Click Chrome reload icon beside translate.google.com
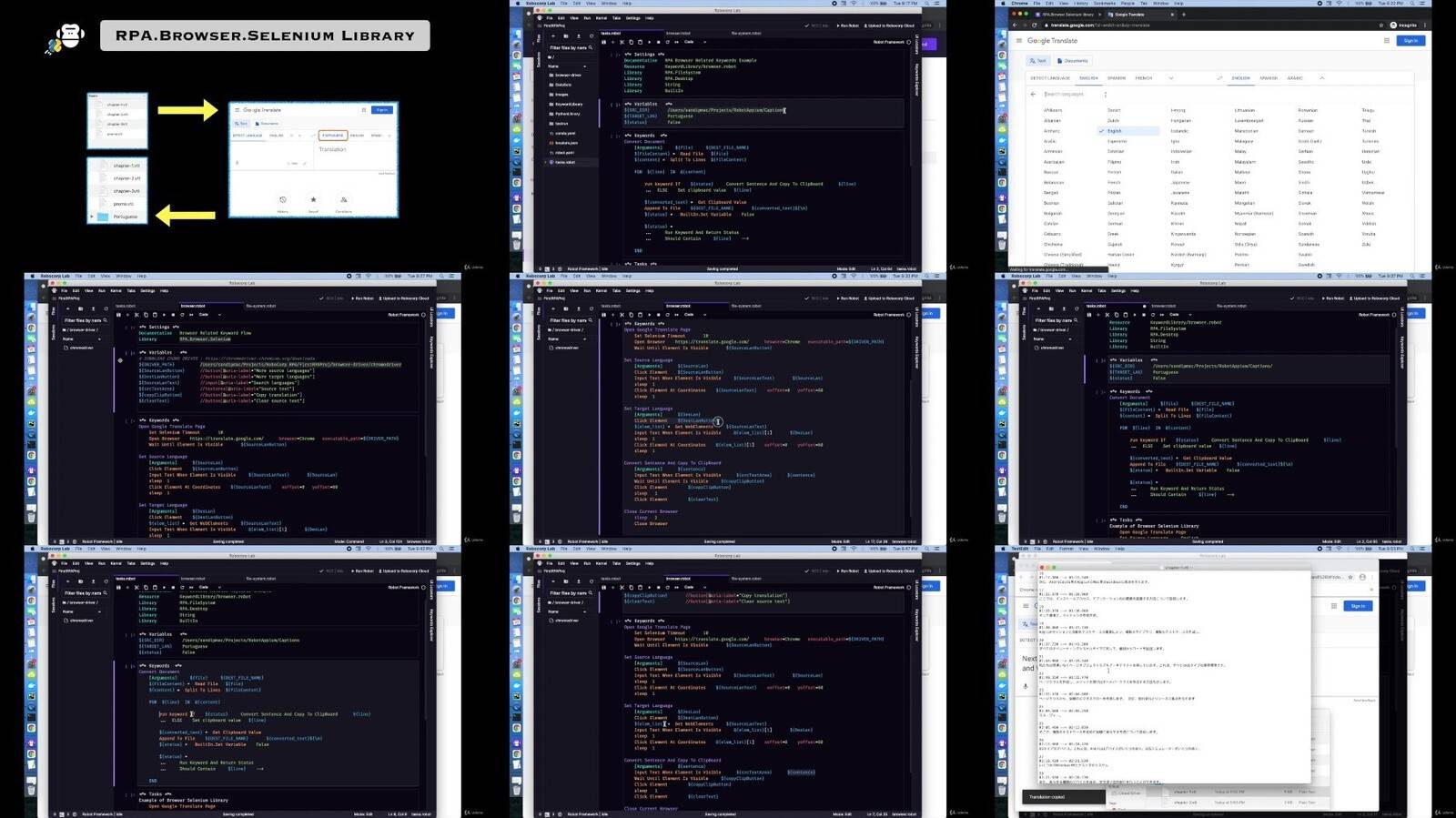 pos(1034,25)
